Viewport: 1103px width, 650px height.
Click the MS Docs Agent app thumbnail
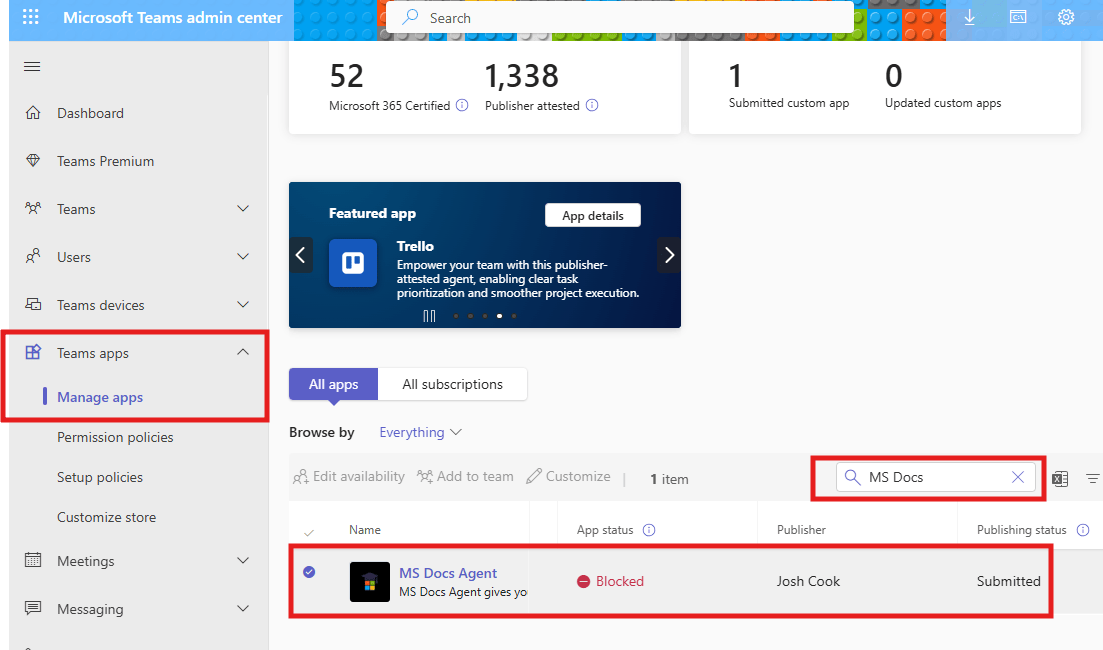(x=370, y=582)
